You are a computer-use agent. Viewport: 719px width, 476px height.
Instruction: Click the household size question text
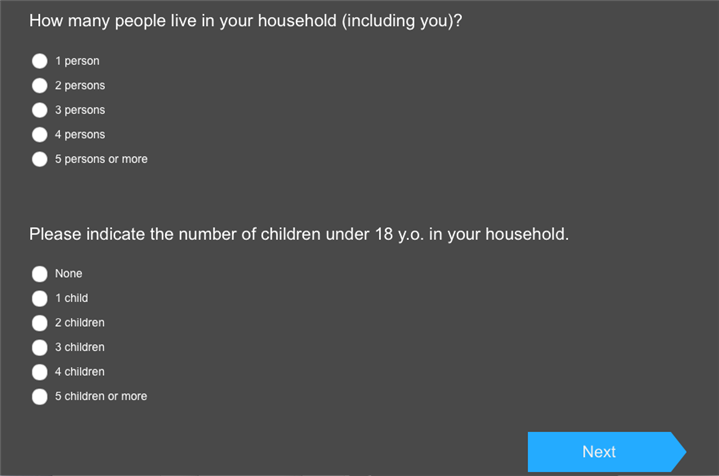point(245,21)
